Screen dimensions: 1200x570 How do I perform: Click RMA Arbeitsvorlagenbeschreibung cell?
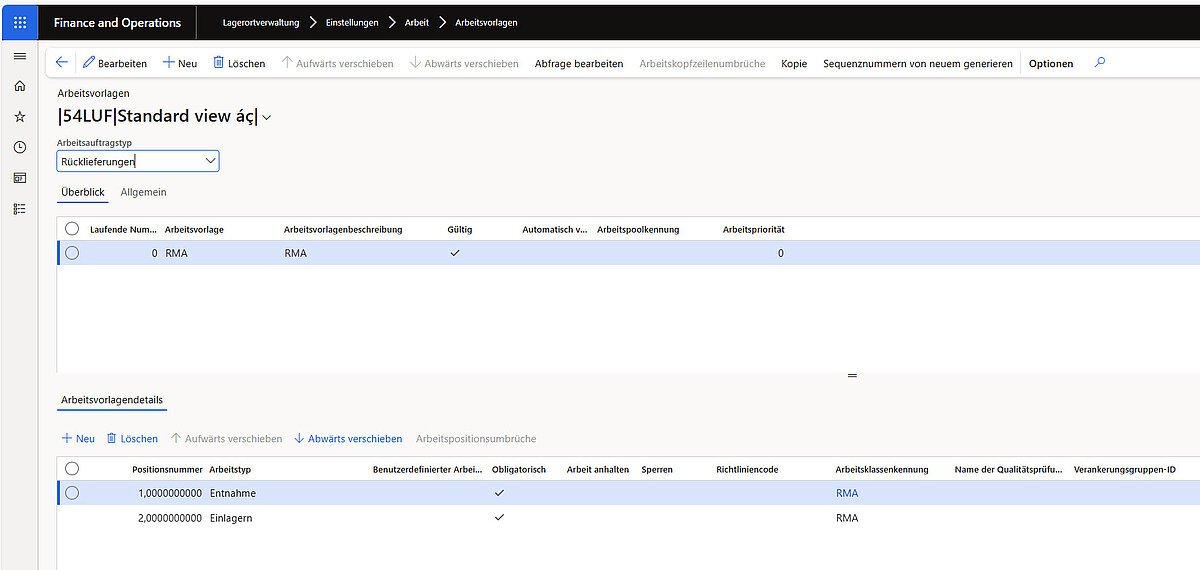click(x=295, y=253)
